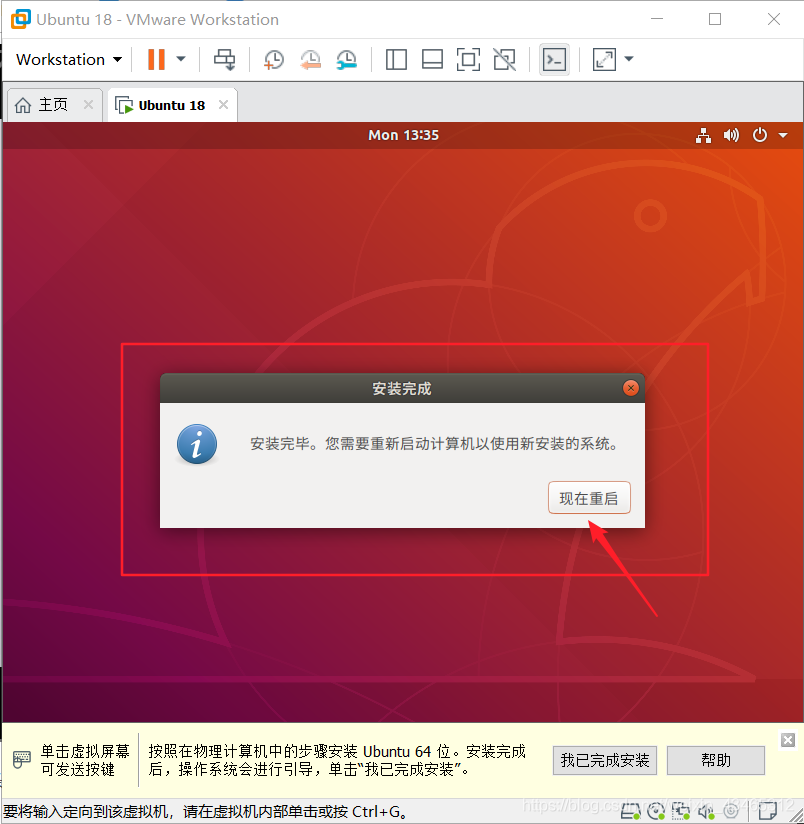
Task: Click the 帮助 help button
Action: pos(716,760)
